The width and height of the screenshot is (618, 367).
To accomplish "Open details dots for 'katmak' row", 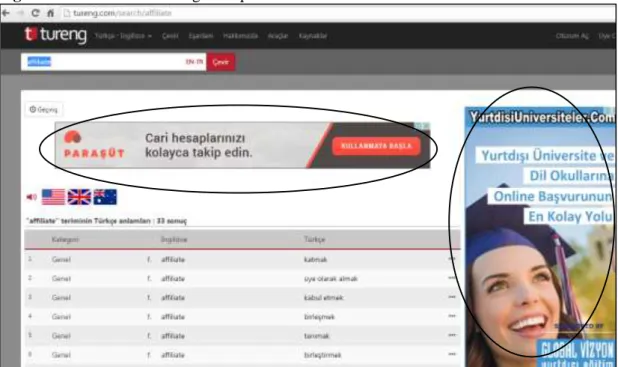I will (x=452, y=259).
